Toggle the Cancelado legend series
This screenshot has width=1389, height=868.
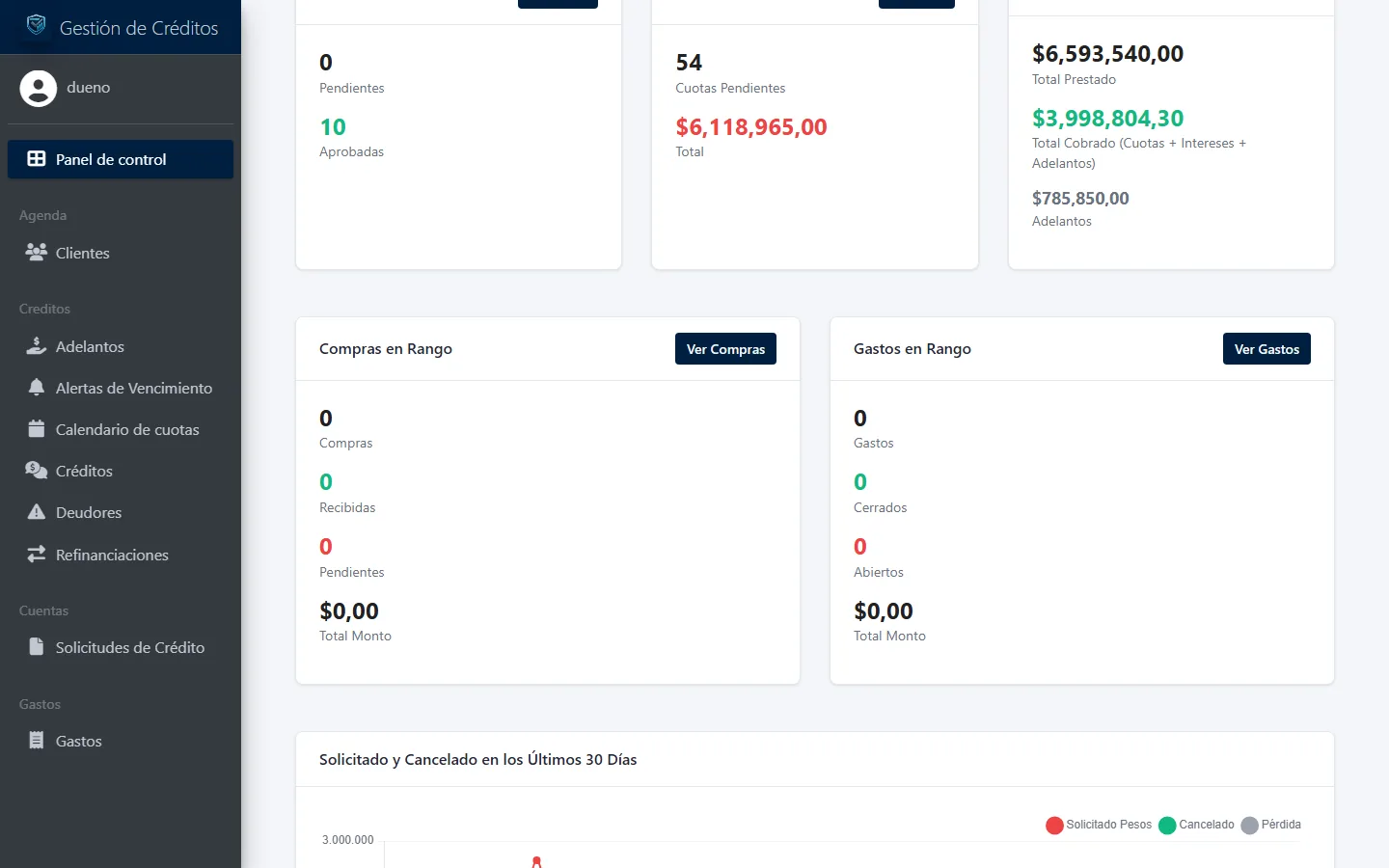click(1196, 825)
